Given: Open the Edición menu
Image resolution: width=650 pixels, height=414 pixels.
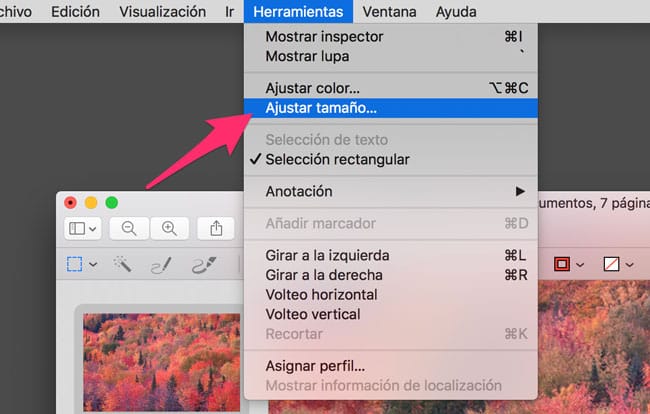Looking at the screenshot, I should (x=75, y=12).
